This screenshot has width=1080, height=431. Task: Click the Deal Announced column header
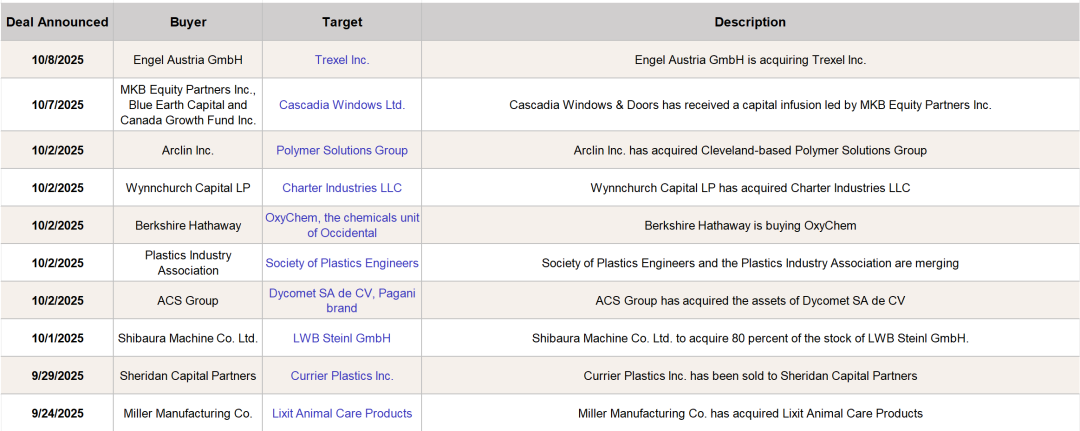coord(57,22)
